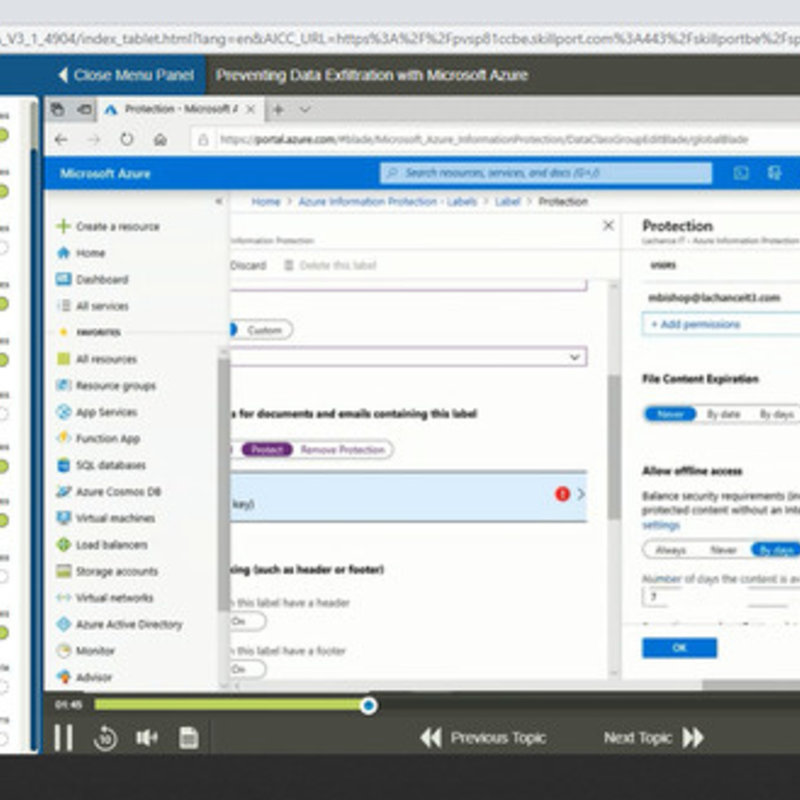Click Close Menu Panel
The height and width of the screenshot is (800, 800).
tap(126, 75)
